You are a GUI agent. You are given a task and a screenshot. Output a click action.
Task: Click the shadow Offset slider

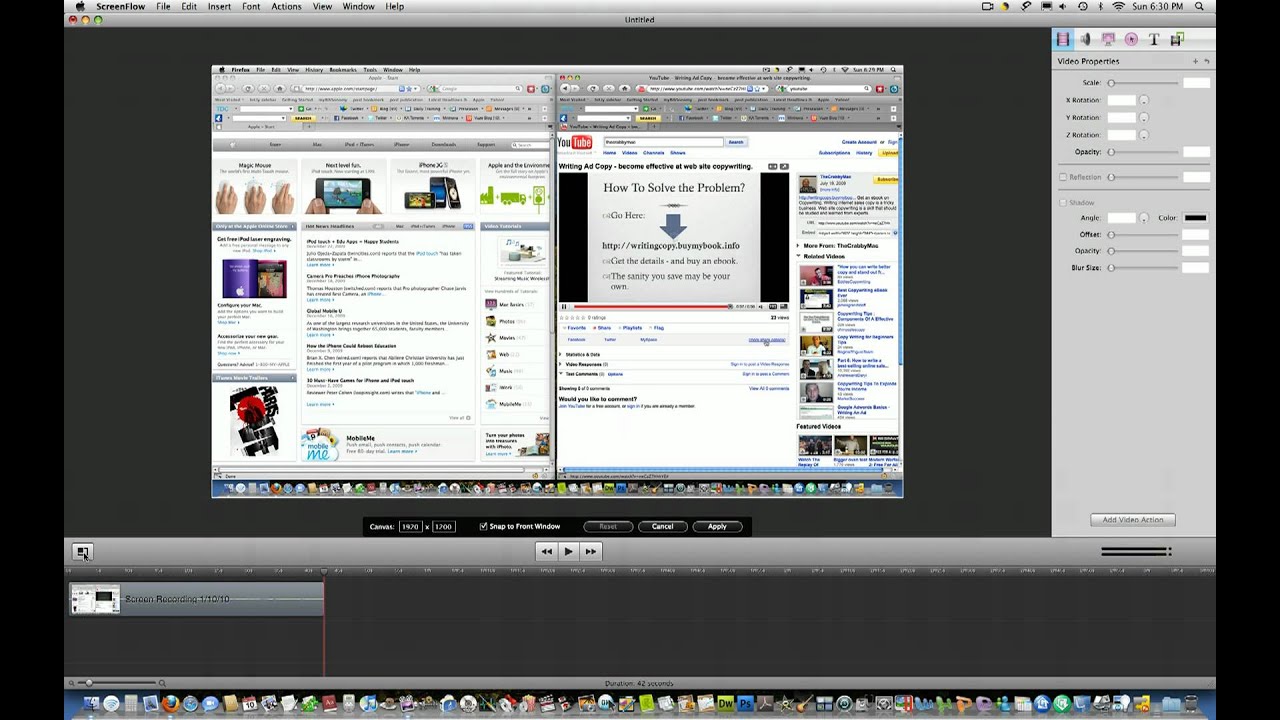click(x=1141, y=235)
